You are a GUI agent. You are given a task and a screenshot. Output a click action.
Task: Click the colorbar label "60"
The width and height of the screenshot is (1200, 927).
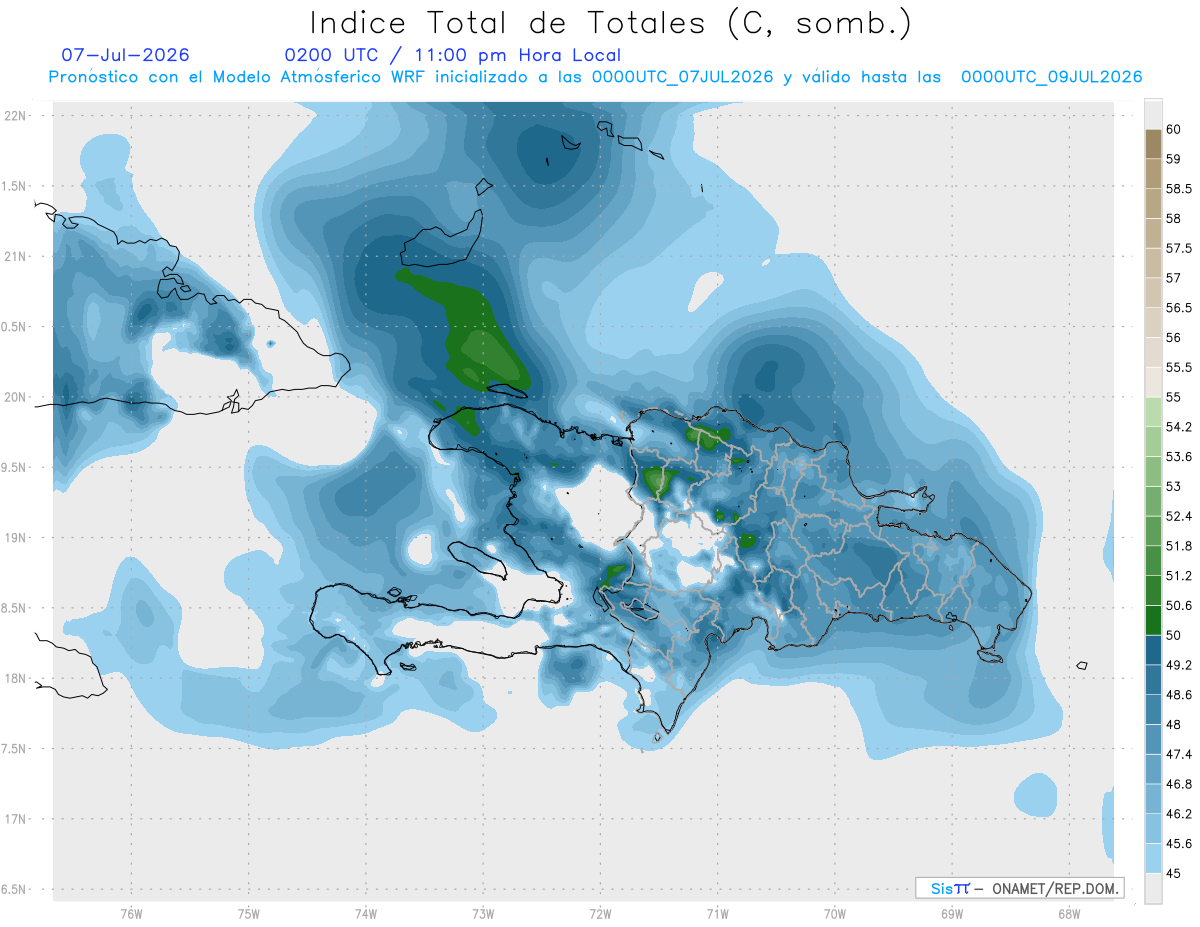tap(1174, 129)
